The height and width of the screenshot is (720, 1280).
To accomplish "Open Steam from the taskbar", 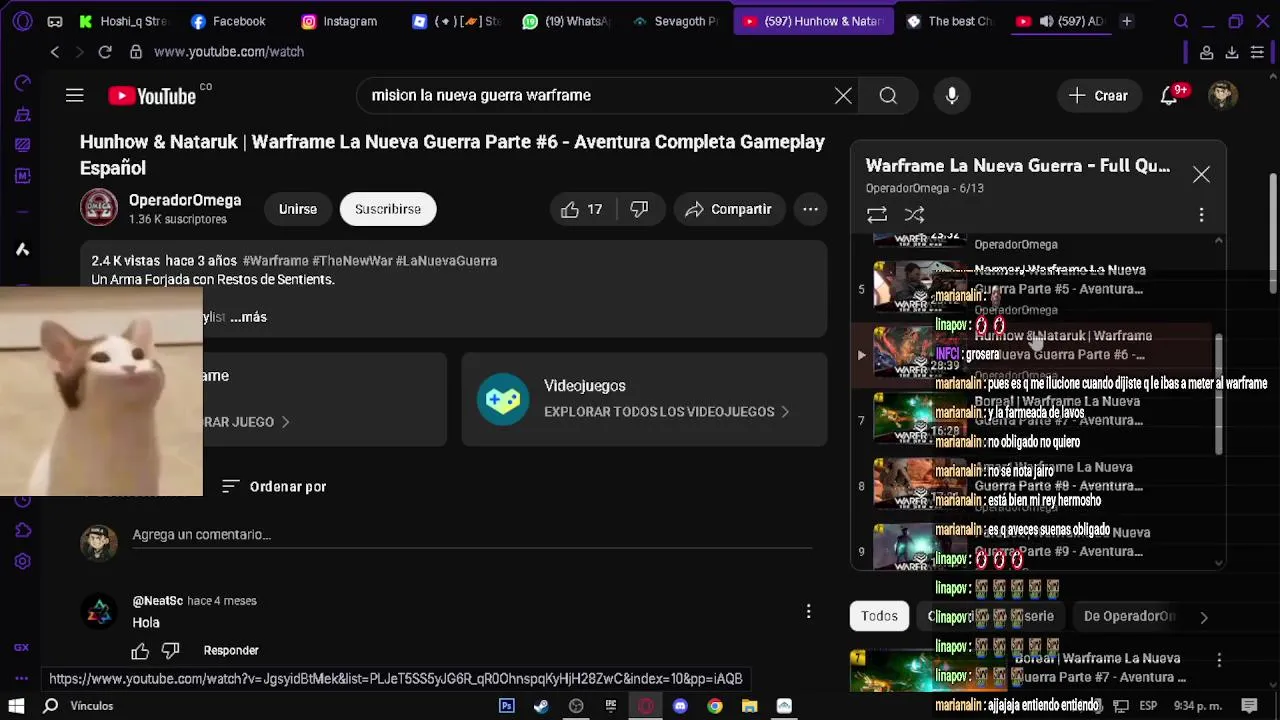I will point(541,706).
